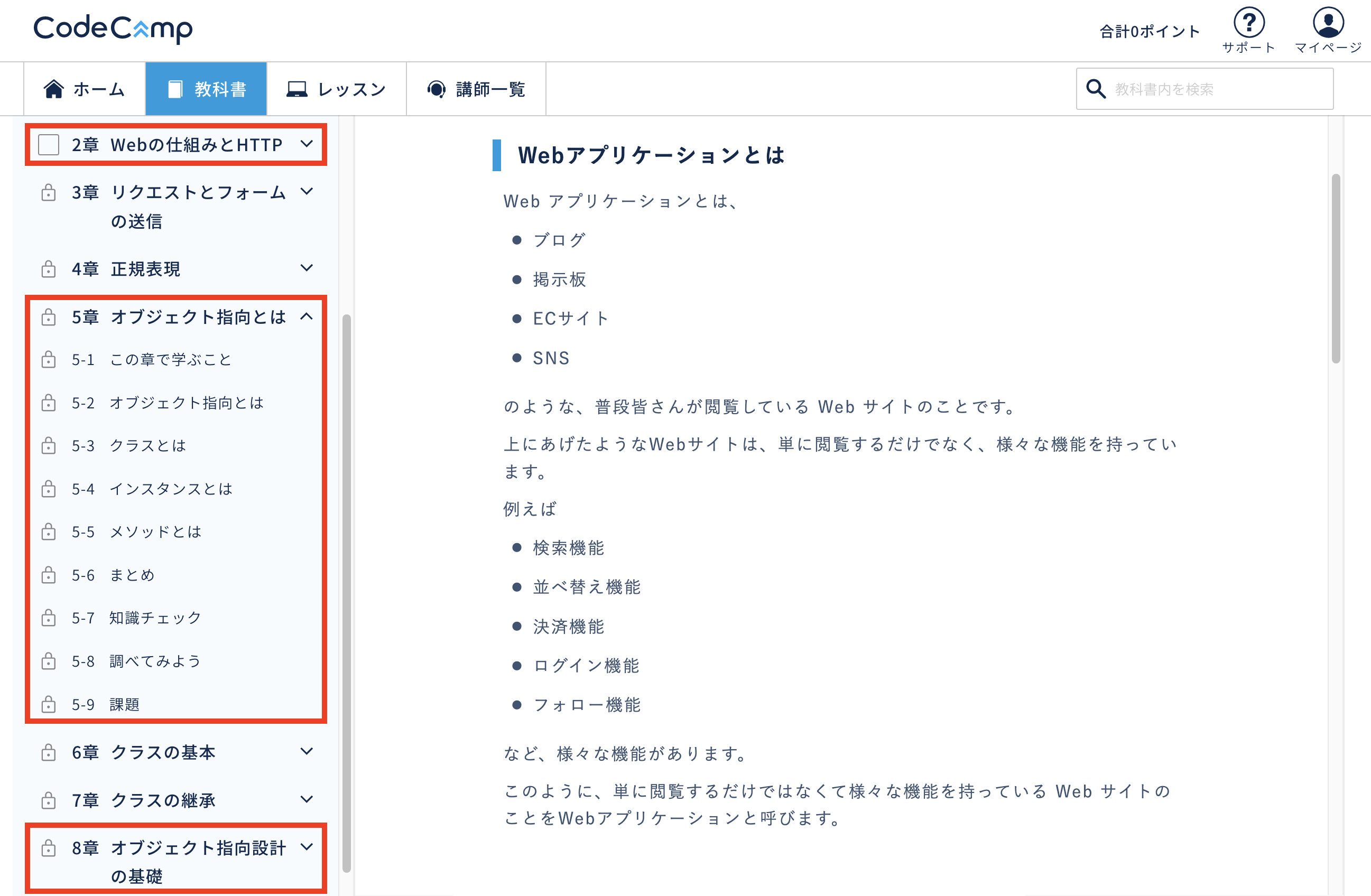
Task: Go to the ホーム tab
Action: (x=84, y=89)
